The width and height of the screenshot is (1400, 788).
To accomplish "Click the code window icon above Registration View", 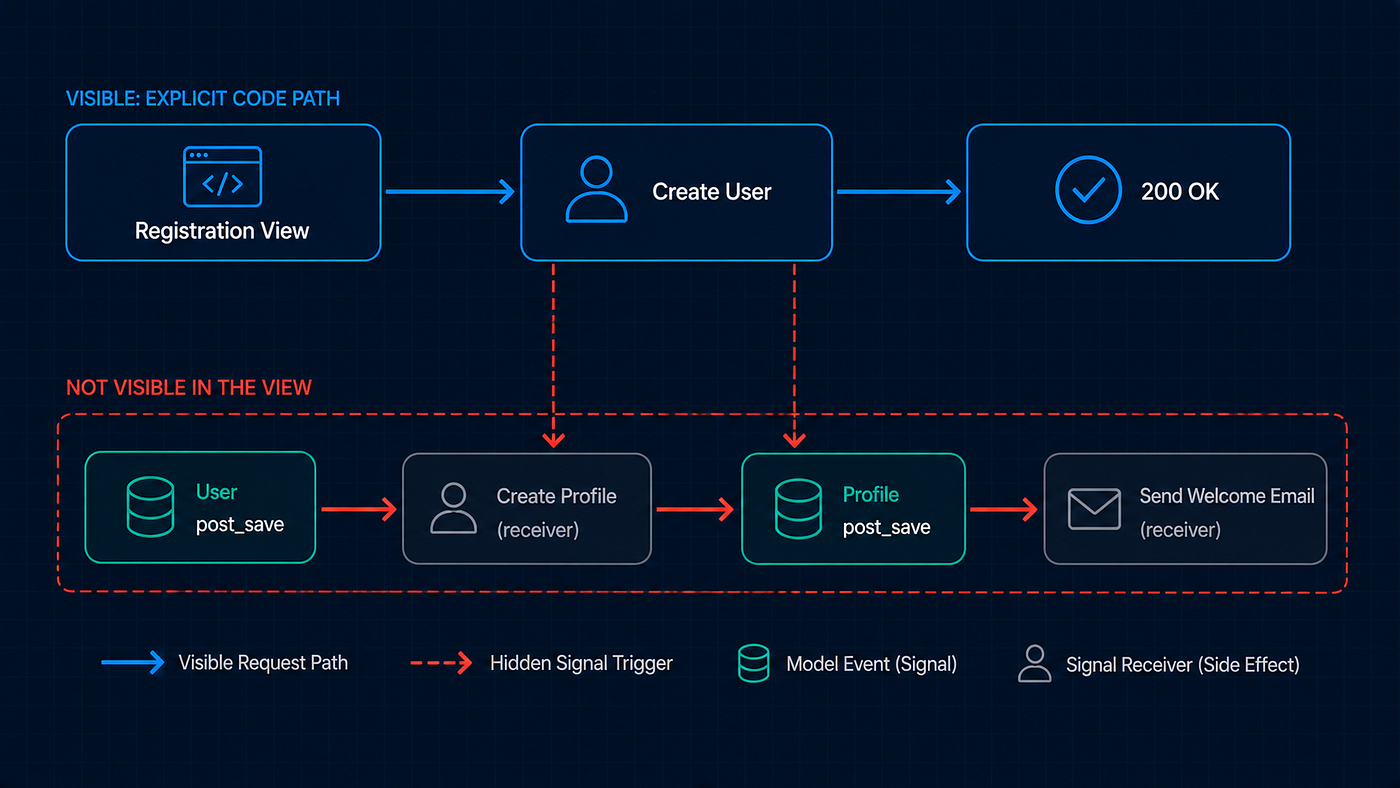I will [x=222, y=176].
